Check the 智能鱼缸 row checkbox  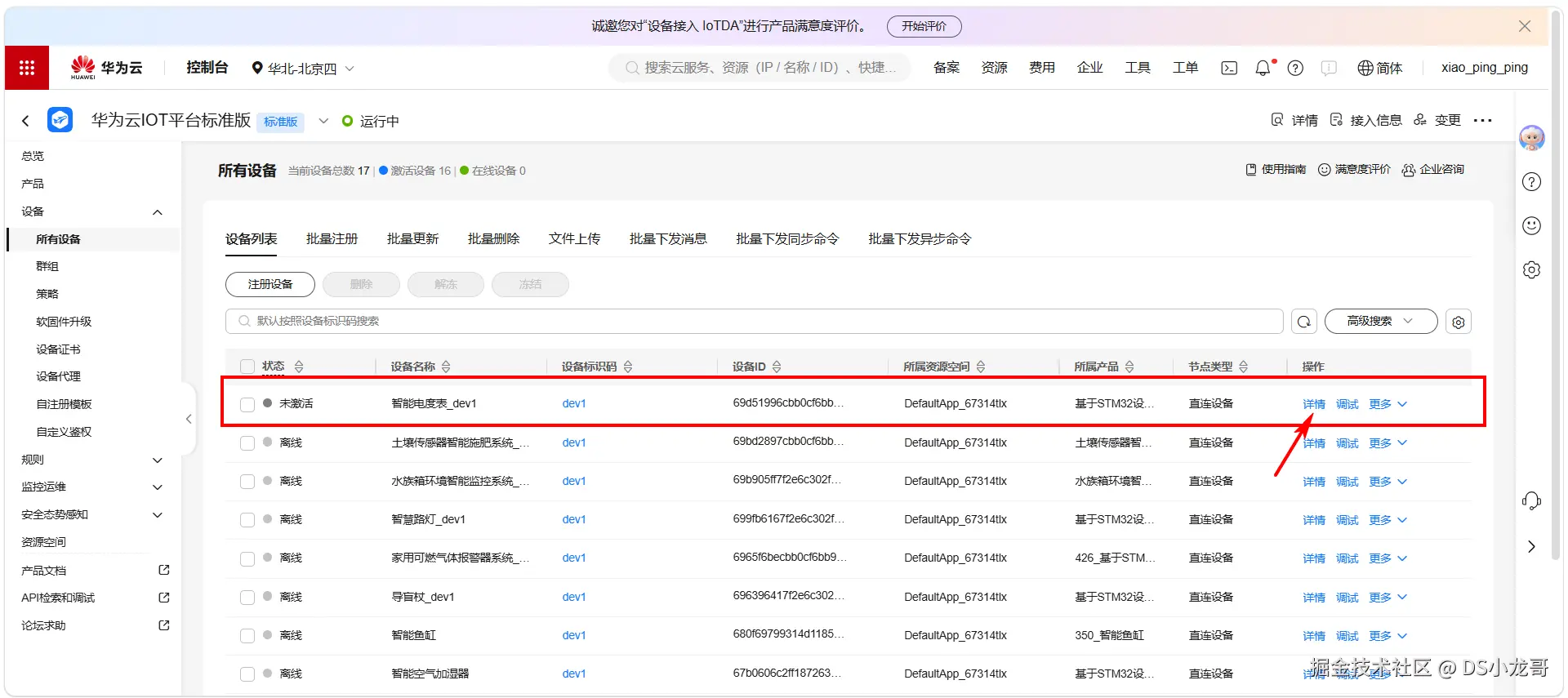(247, 635)
